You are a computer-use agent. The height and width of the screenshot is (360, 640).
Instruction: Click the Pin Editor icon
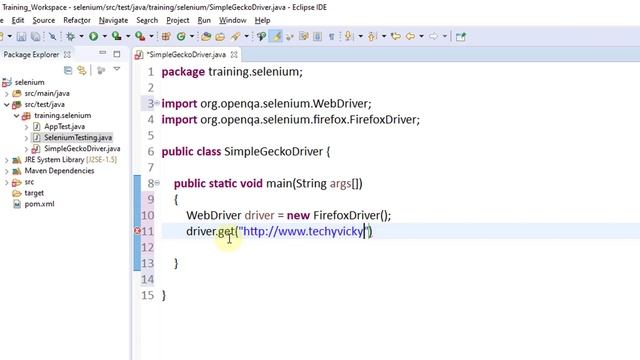coord(461,37)
